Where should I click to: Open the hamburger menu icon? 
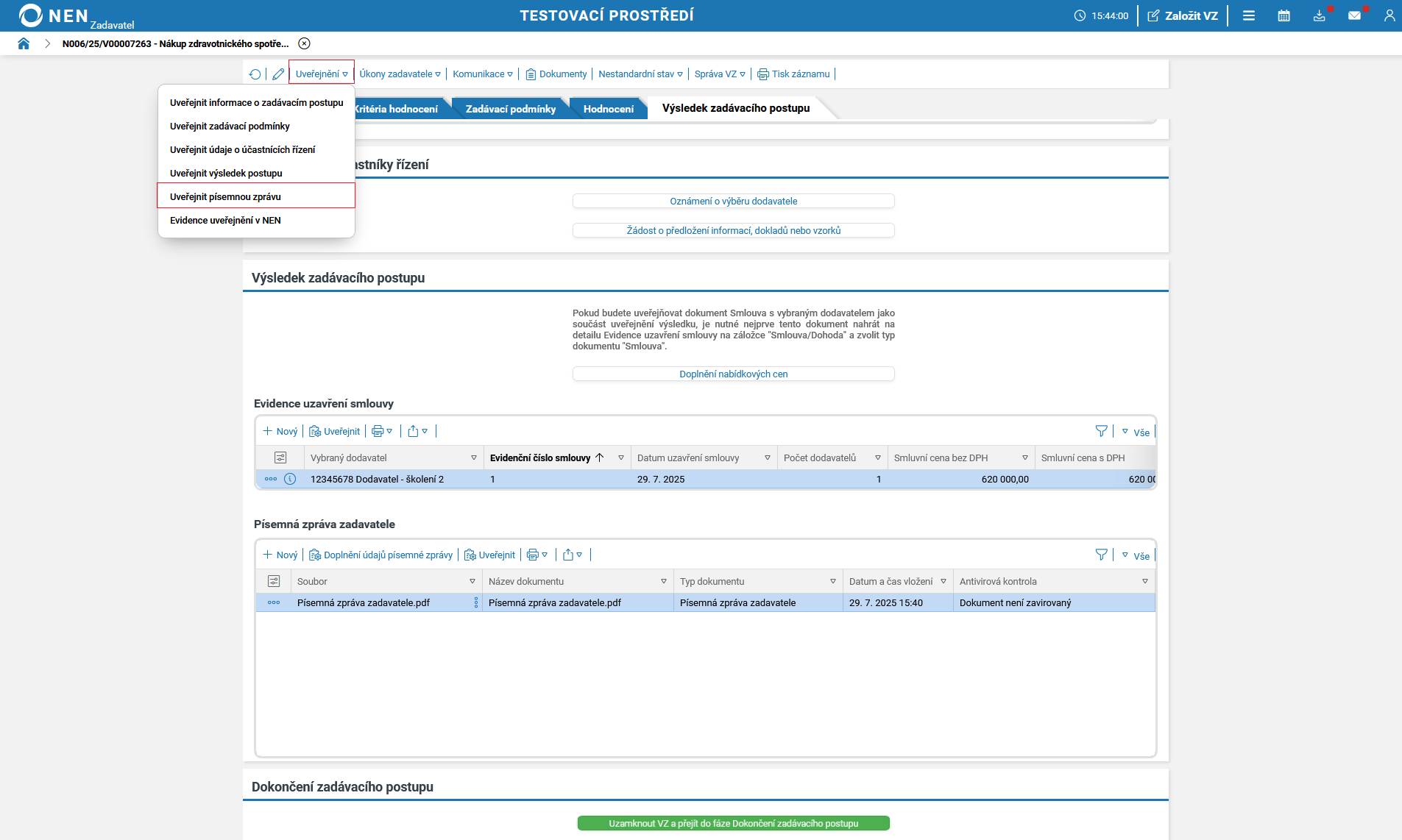(x=1248, y=15)
